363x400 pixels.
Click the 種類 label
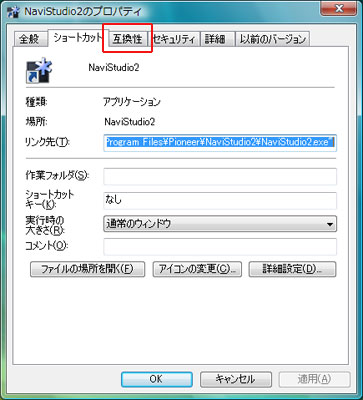[36, 102]
